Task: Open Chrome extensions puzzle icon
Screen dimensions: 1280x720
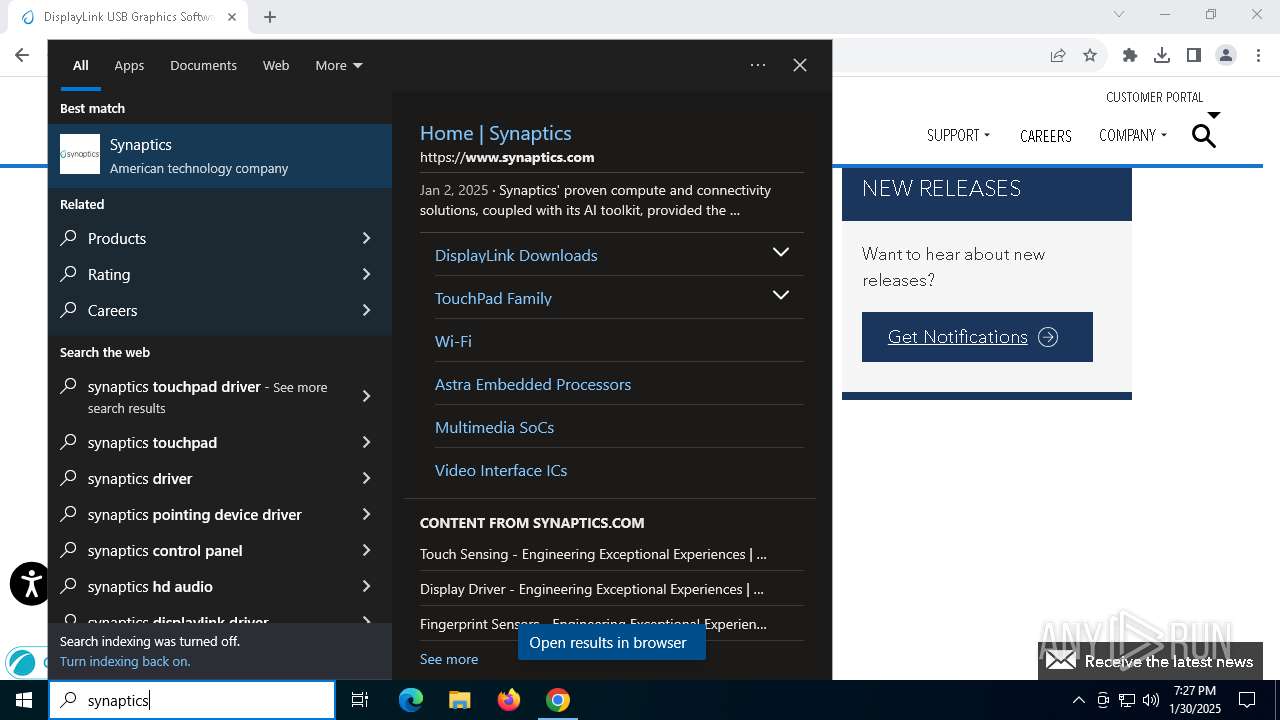Action: coord(1130,56)
